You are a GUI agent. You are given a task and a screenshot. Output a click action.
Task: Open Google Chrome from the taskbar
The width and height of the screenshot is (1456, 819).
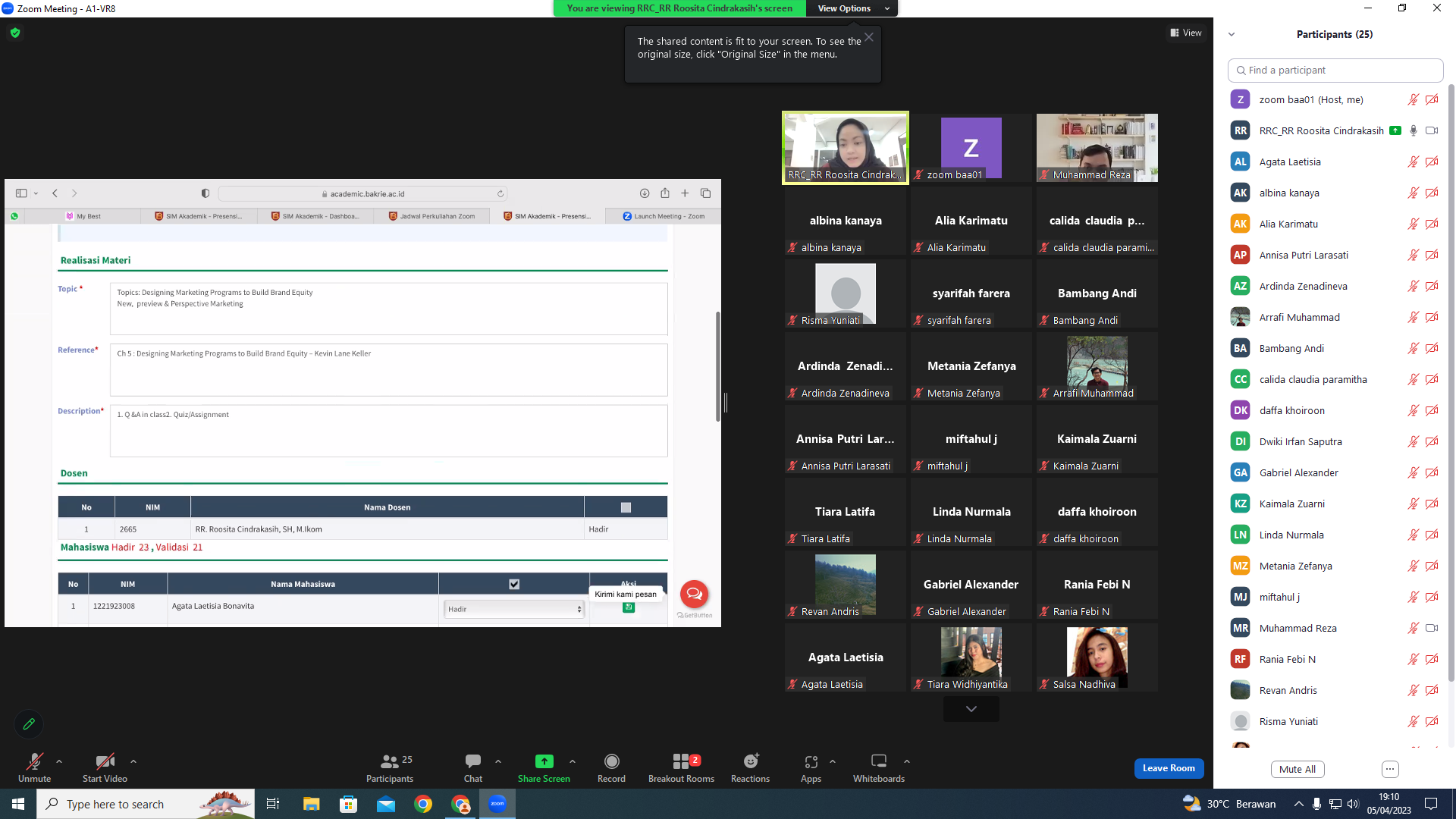pyautogui.click(x=423, y=804)
